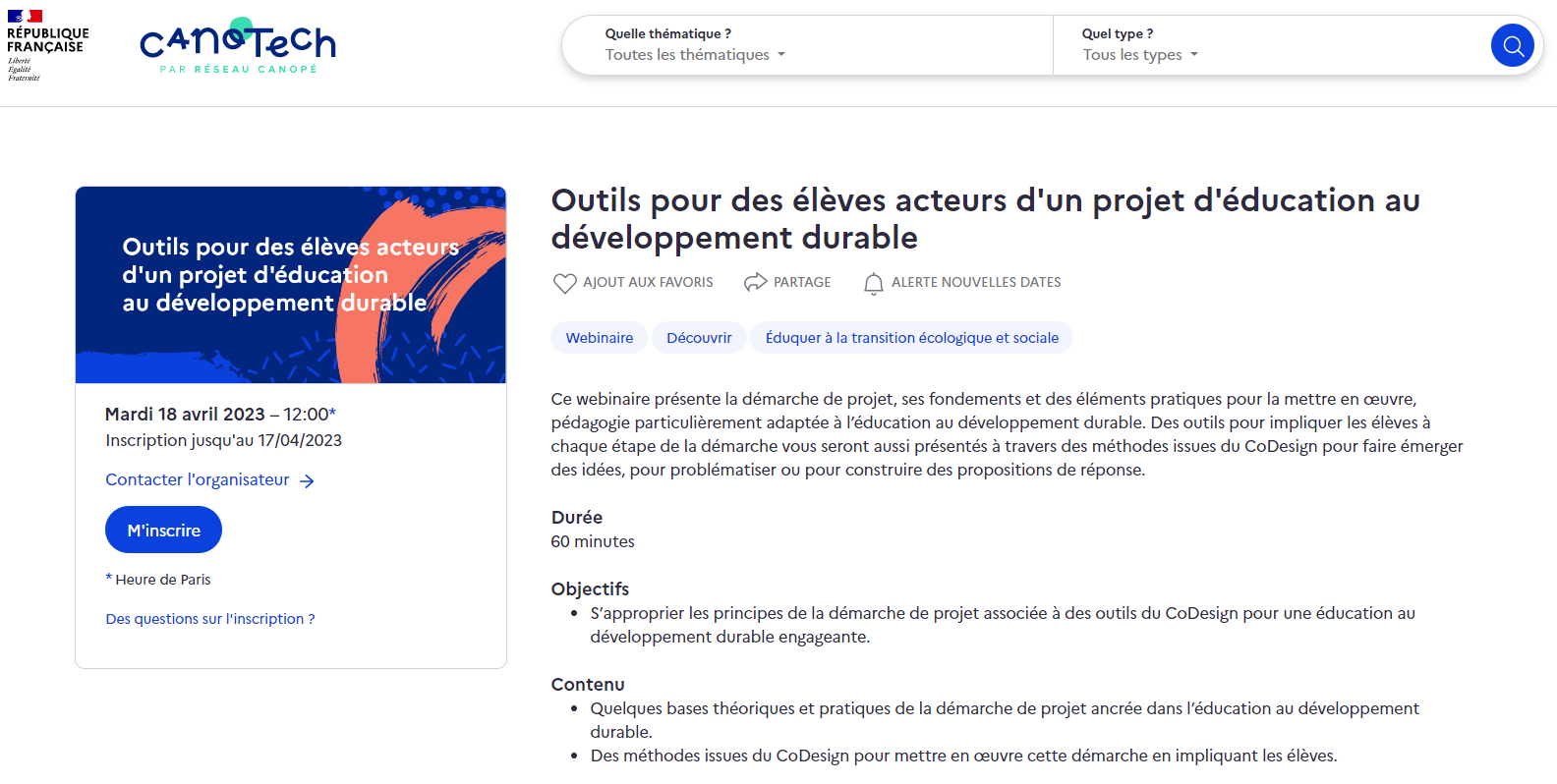Click the share arrow icon
The width and height of the screenshot is (1557, 784).
pyautogui.click(x=755, y=283)
